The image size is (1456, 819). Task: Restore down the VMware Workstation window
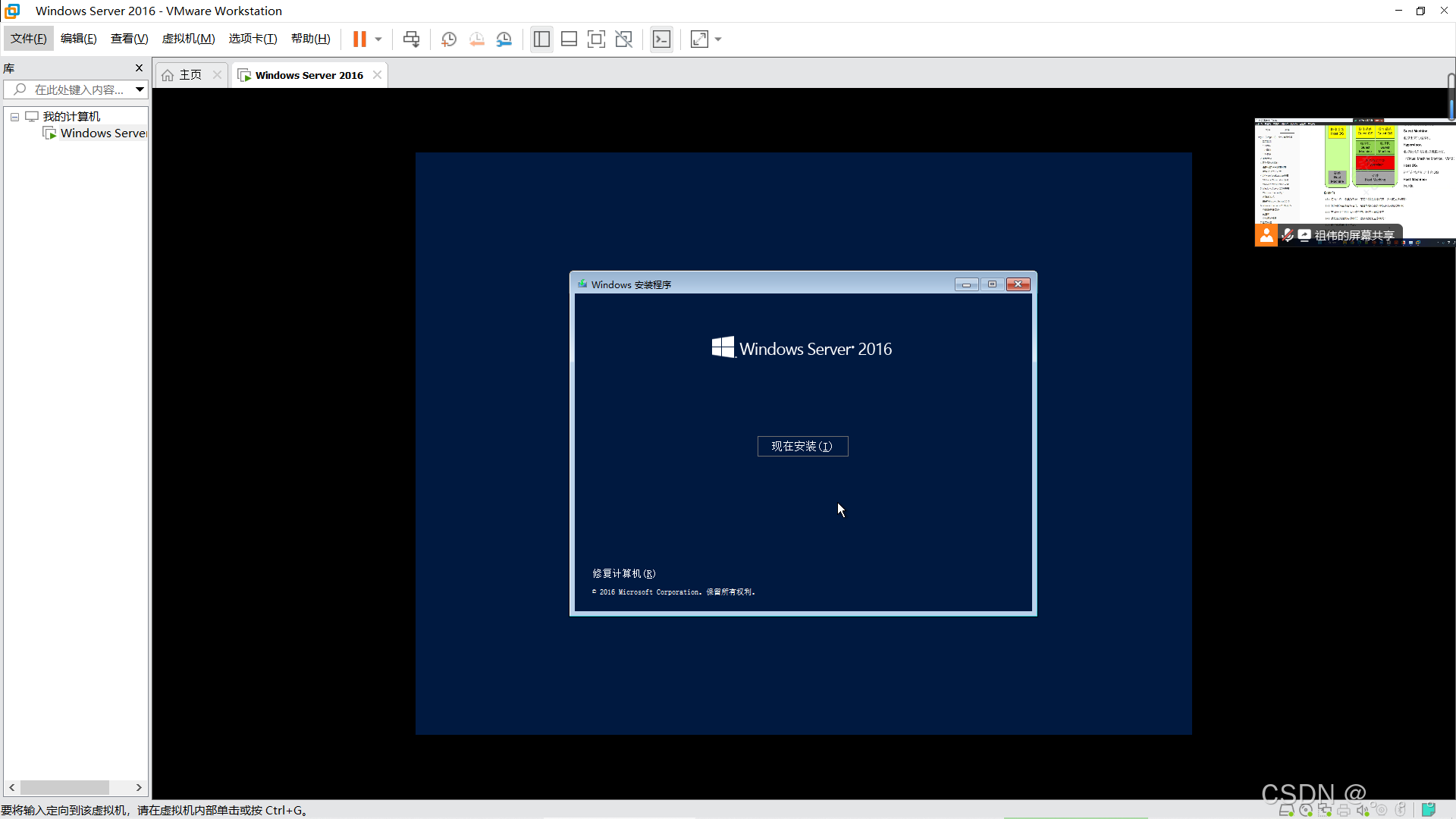(1421, 11)
